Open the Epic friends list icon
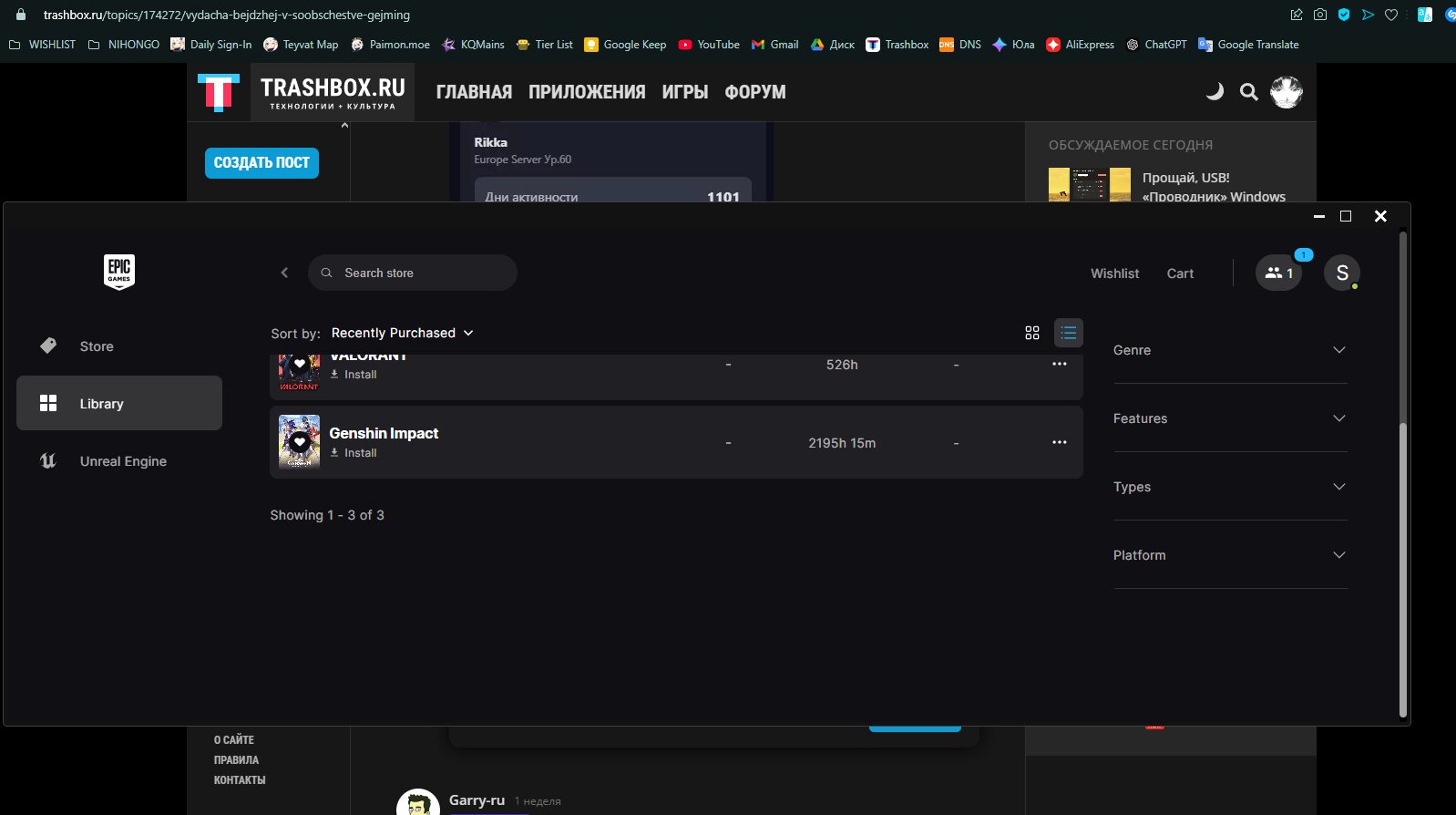 pyautogui.click(x=1278, y=273)
